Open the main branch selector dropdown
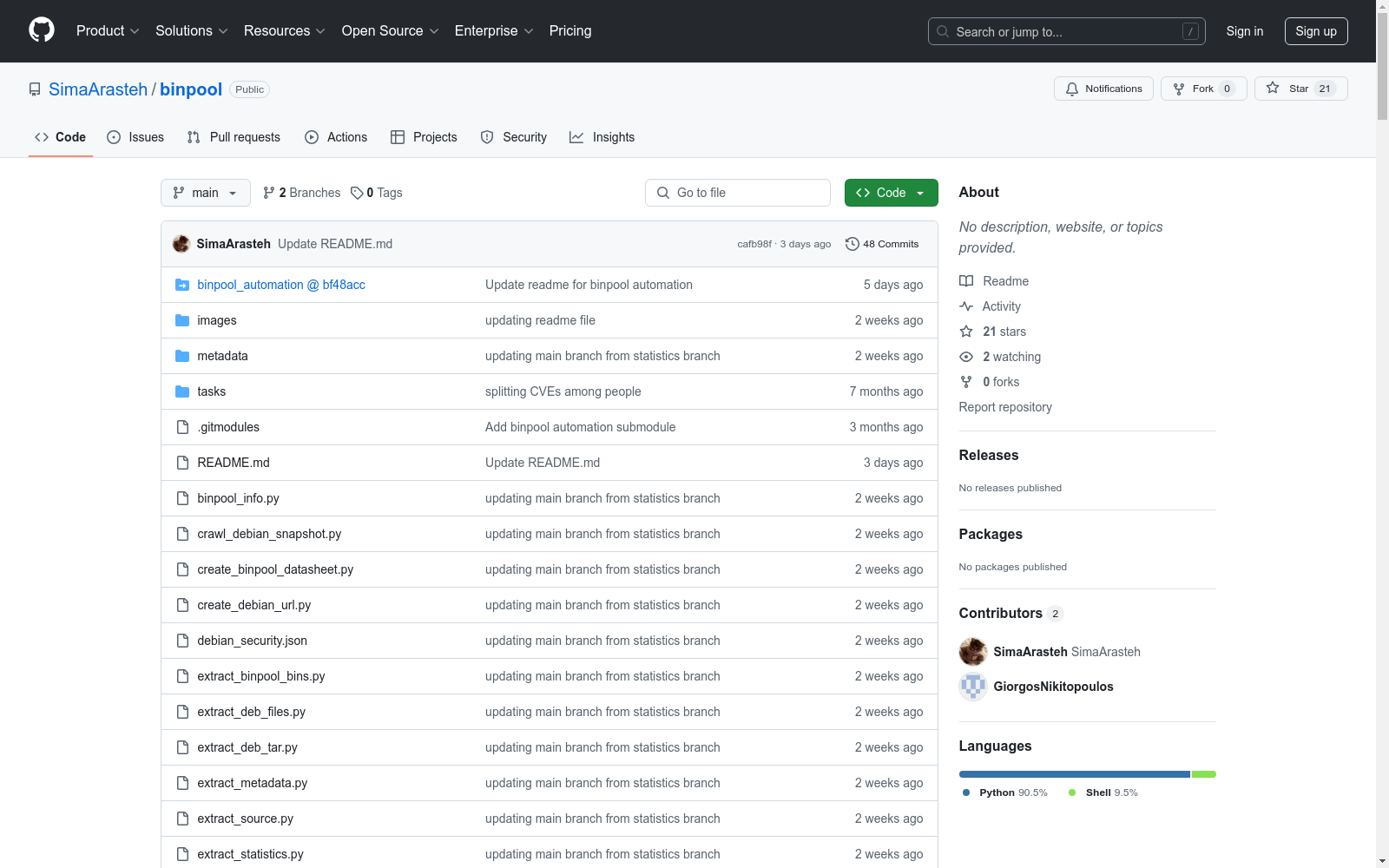 tap(206, 193)
